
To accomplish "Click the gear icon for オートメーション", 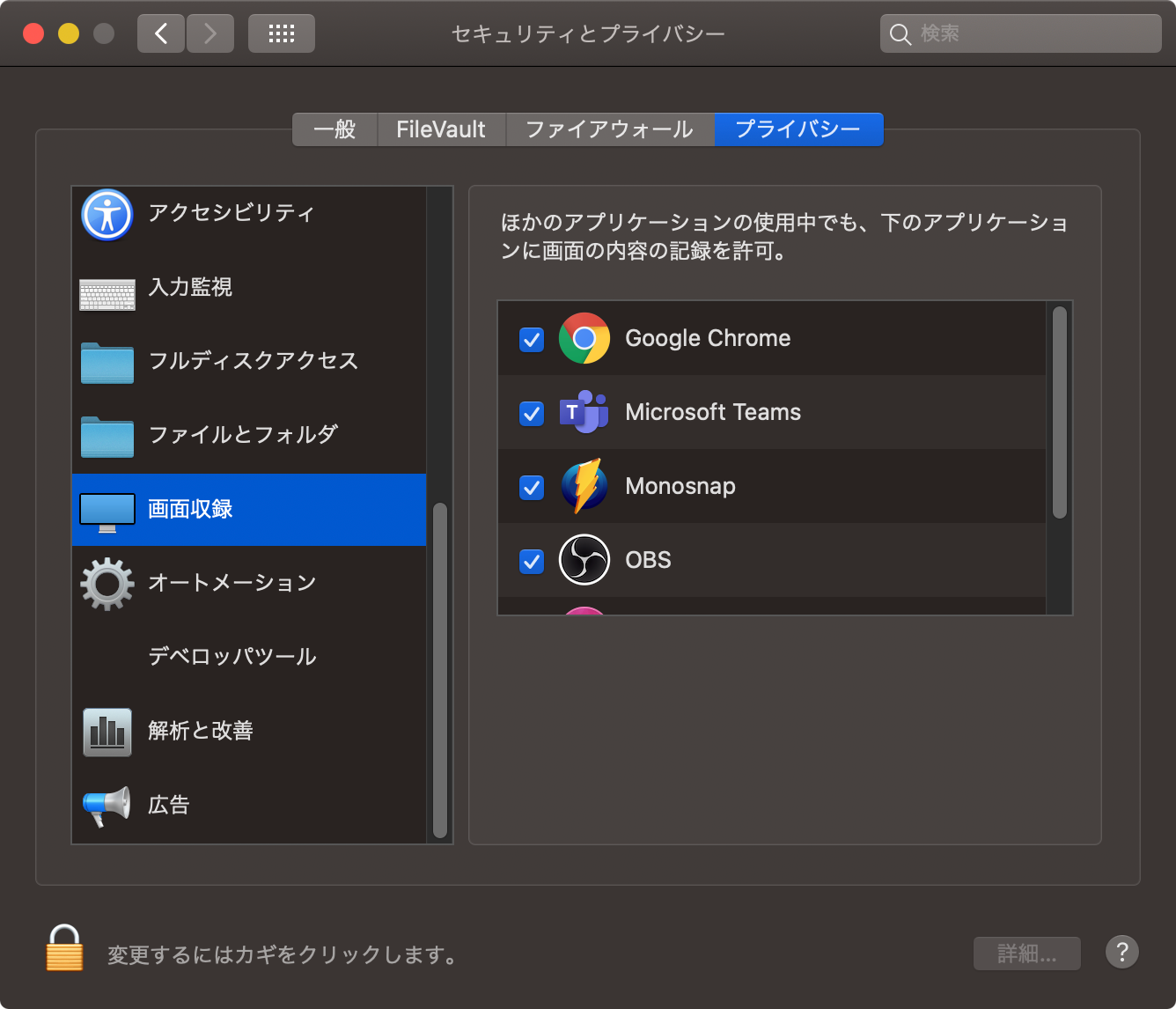I will click(107, 584).
